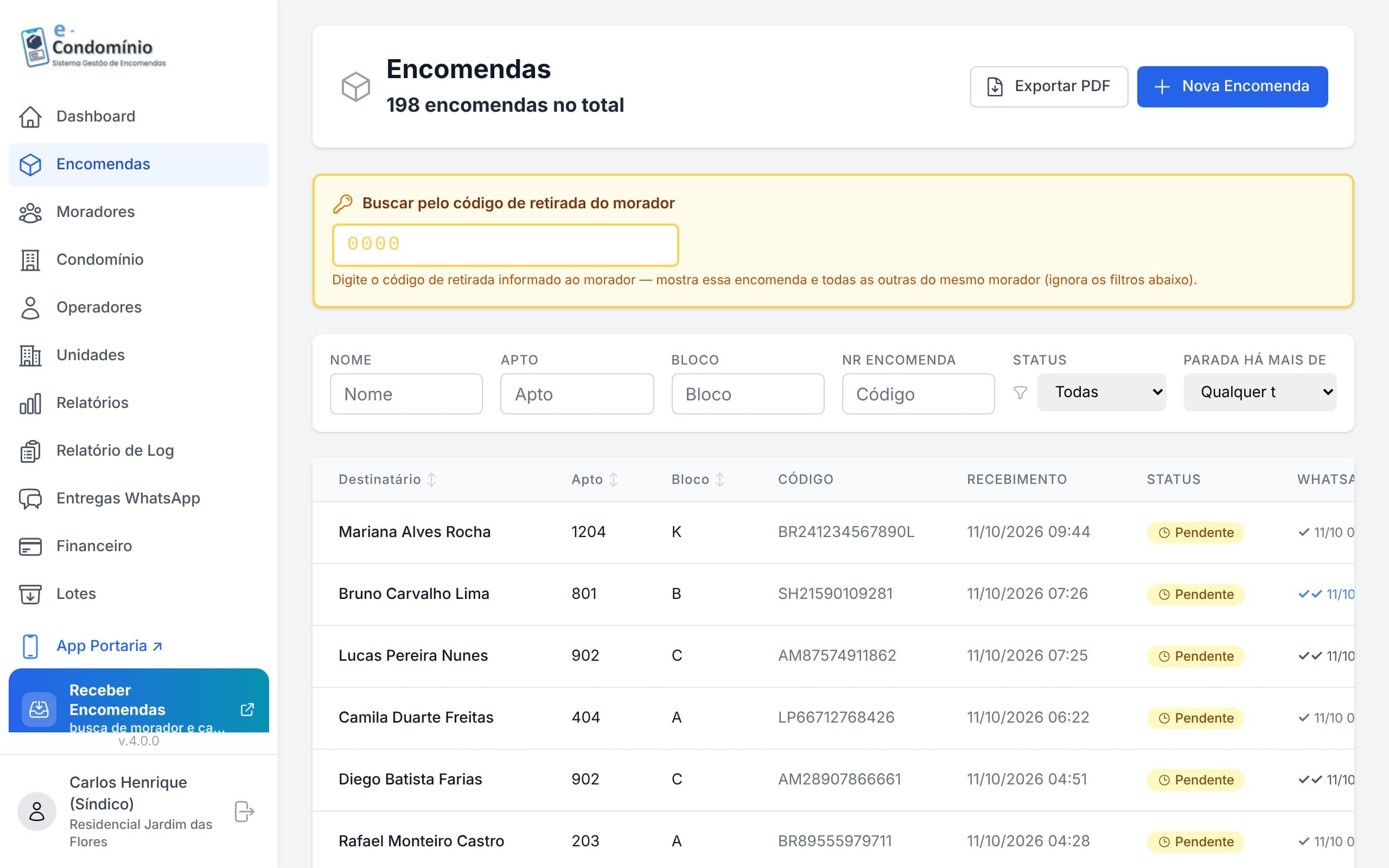
Task: Click the filter funnel icon
Action: pos(1020,393)
